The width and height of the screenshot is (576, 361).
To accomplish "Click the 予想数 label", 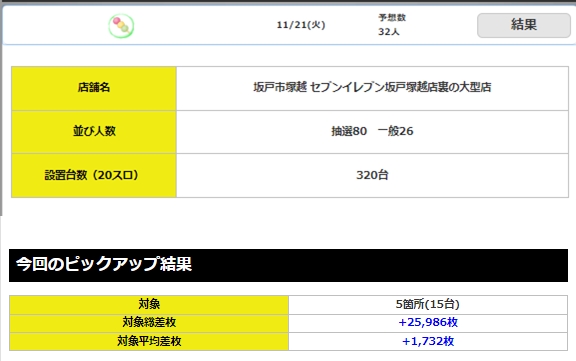I will (x=392, y=18).
